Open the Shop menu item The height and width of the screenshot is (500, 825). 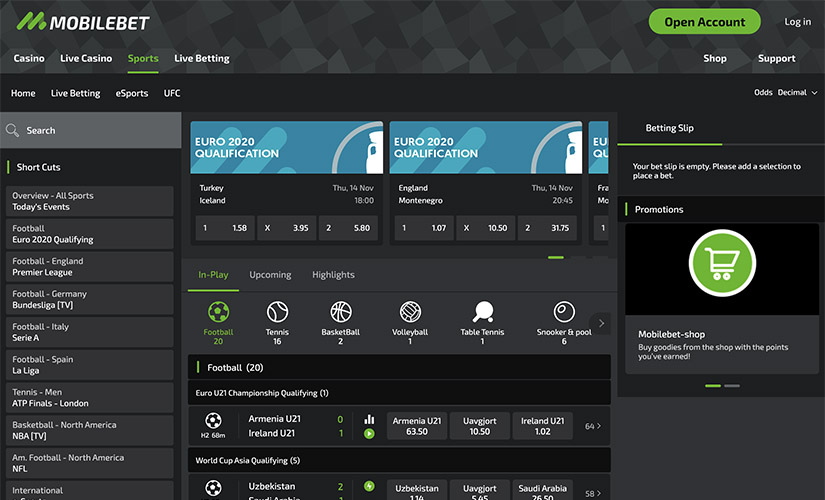(x=715, y=58)
